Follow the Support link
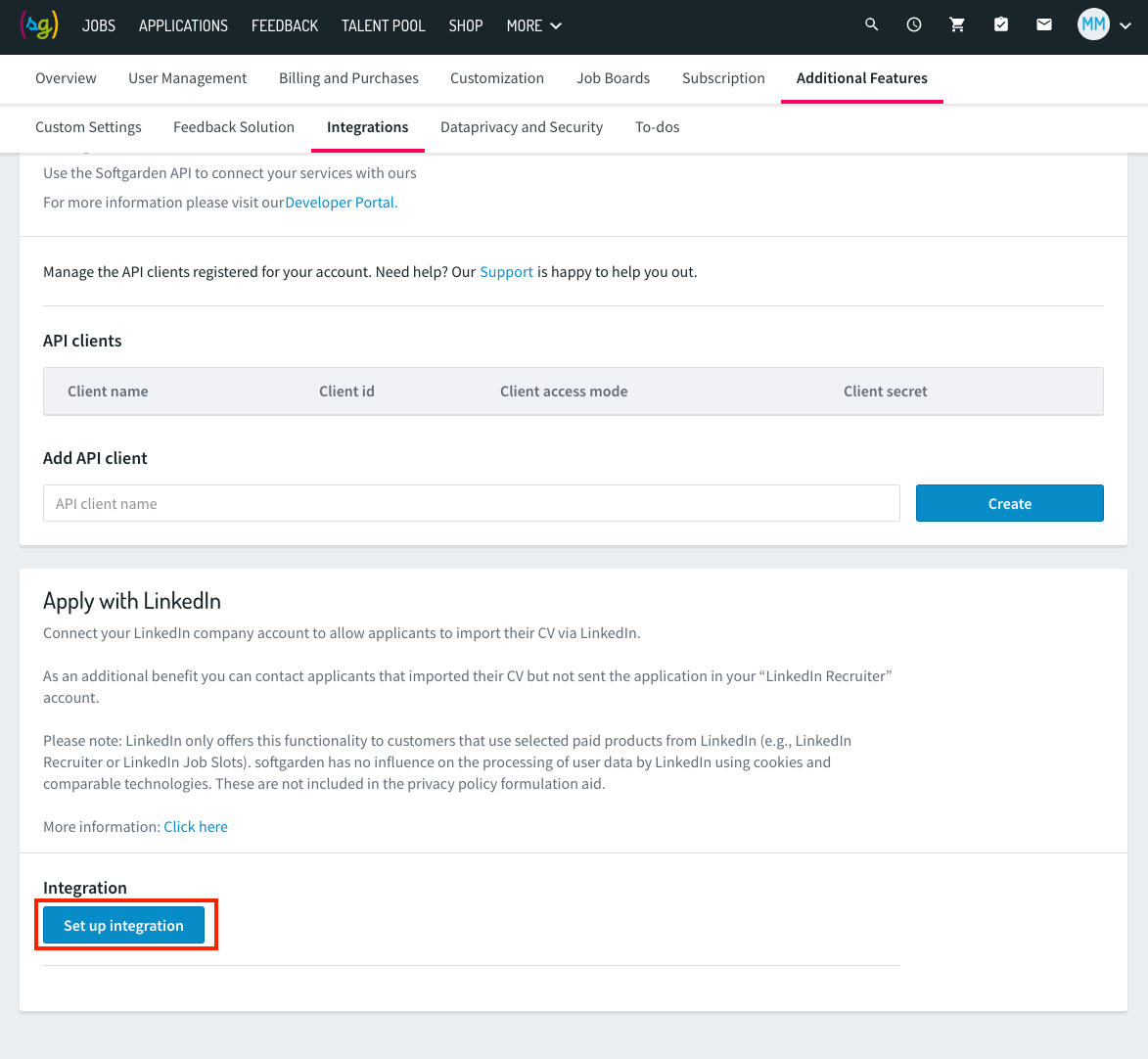 pyautogui.click(x=506, y=272)
